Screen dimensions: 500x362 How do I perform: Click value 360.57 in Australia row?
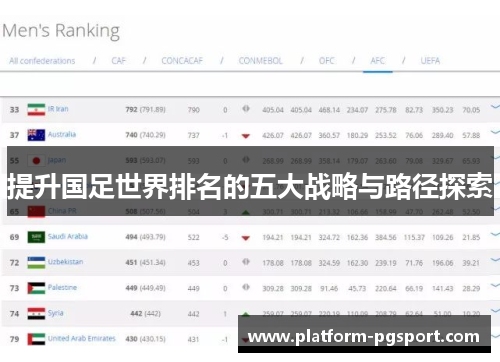click(329, 135)
